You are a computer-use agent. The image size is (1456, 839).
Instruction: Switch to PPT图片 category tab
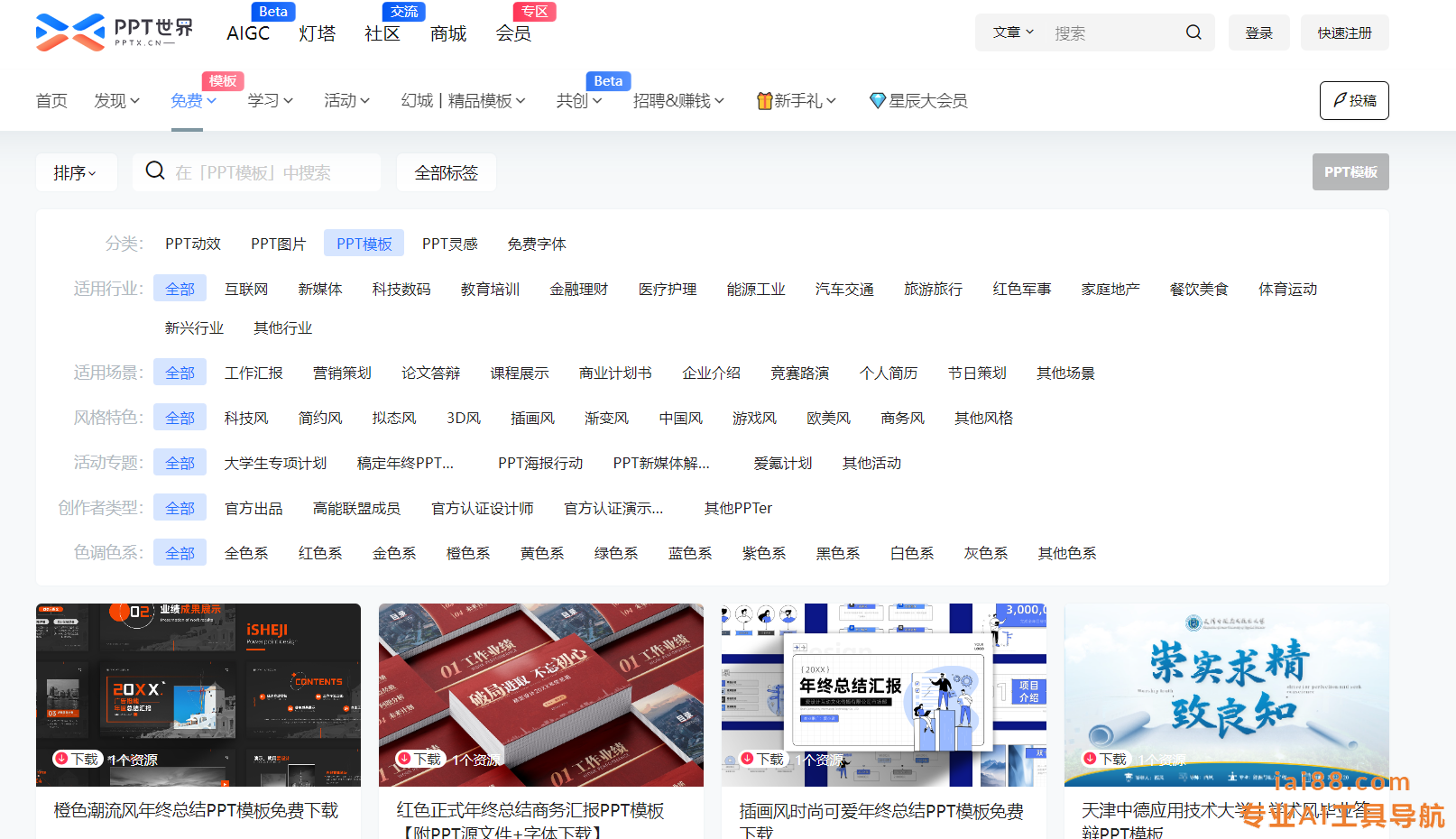pos(278,244)
